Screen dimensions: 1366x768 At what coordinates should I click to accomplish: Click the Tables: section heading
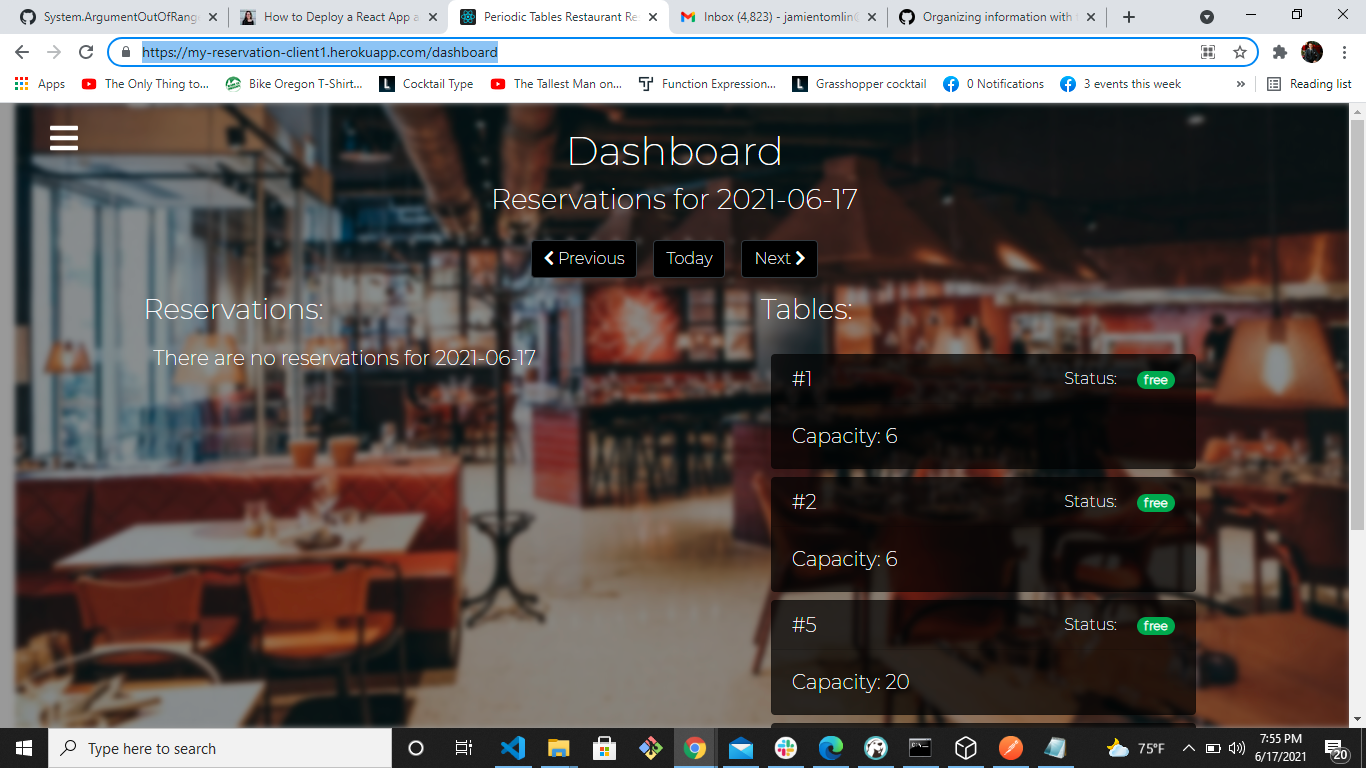(806, 309)
